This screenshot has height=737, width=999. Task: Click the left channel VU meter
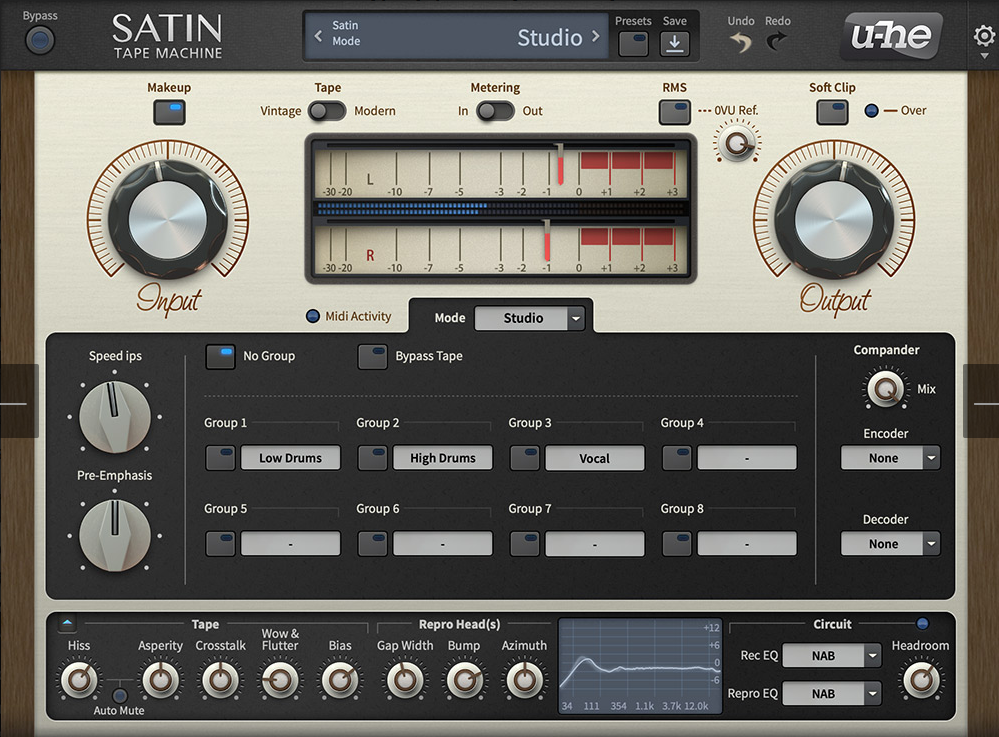(x=500, y=170)
